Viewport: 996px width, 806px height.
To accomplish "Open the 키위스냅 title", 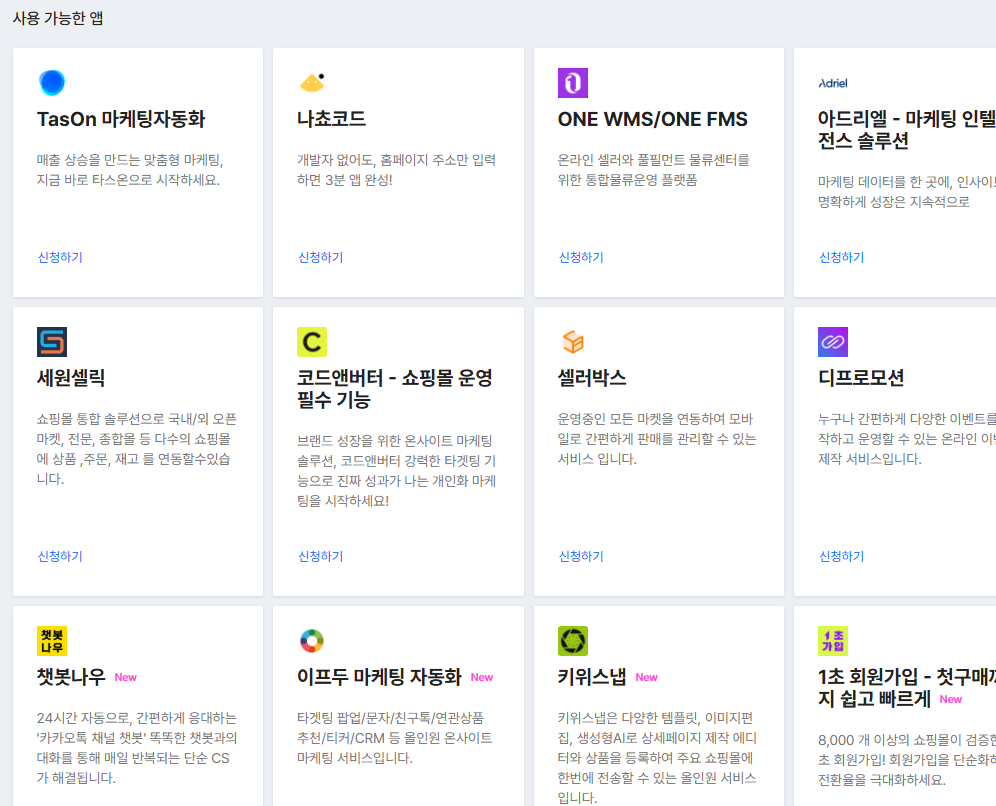I will coord(592,677).
